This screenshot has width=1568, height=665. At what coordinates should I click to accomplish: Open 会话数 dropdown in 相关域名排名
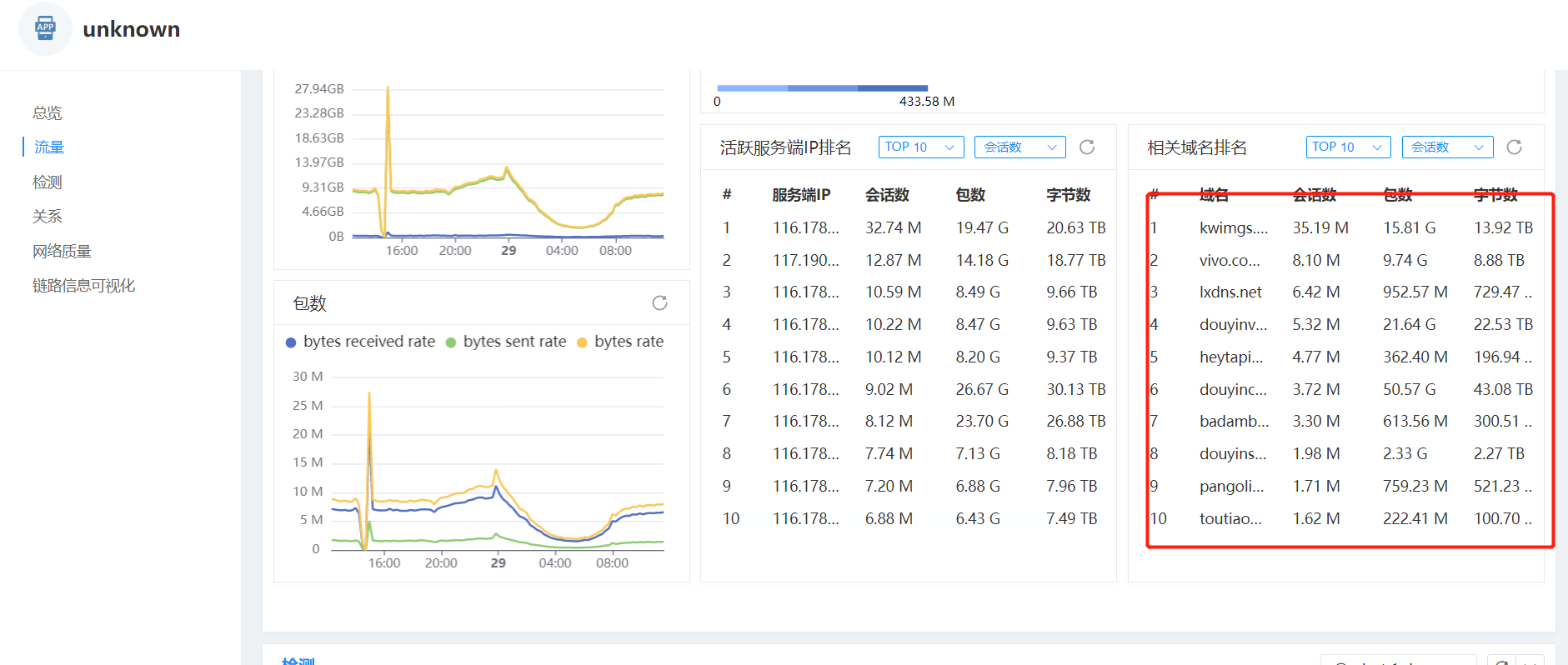click(x=1446, y=147)
